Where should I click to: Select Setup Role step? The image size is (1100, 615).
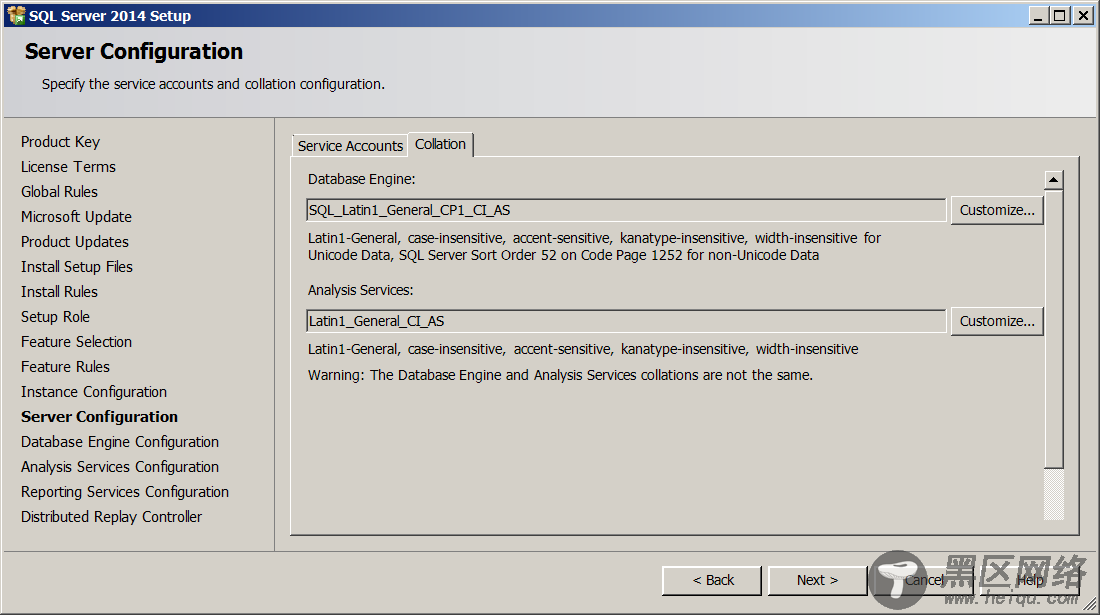point(55,317)
